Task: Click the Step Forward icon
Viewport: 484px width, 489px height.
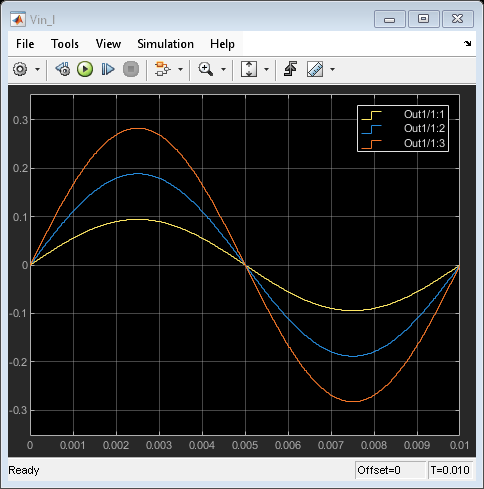Action: coord(108,69)
